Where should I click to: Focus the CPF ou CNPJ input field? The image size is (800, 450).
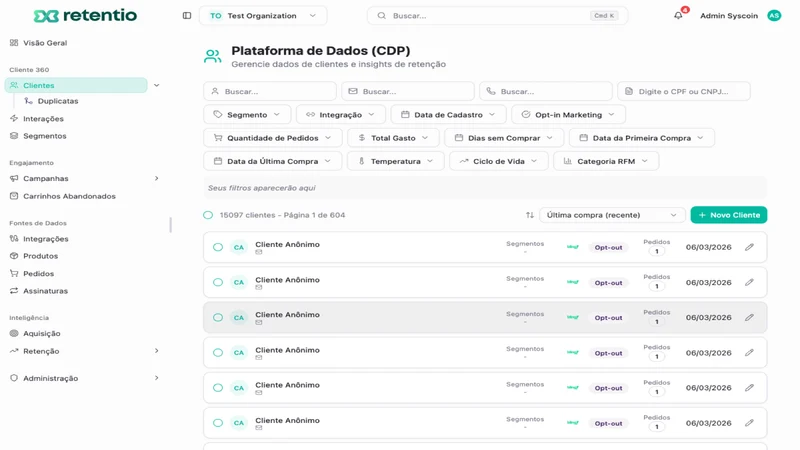(684, 91)
